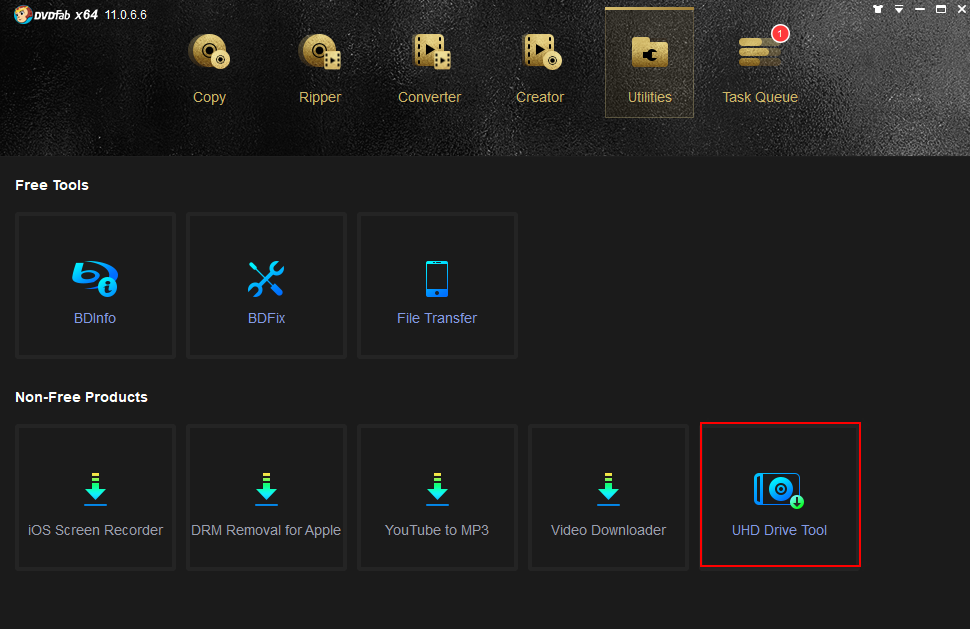Screen dimensions: 970x629
Task: Expand the title bar dropdown menu arrow
Action: click(899, 9)
